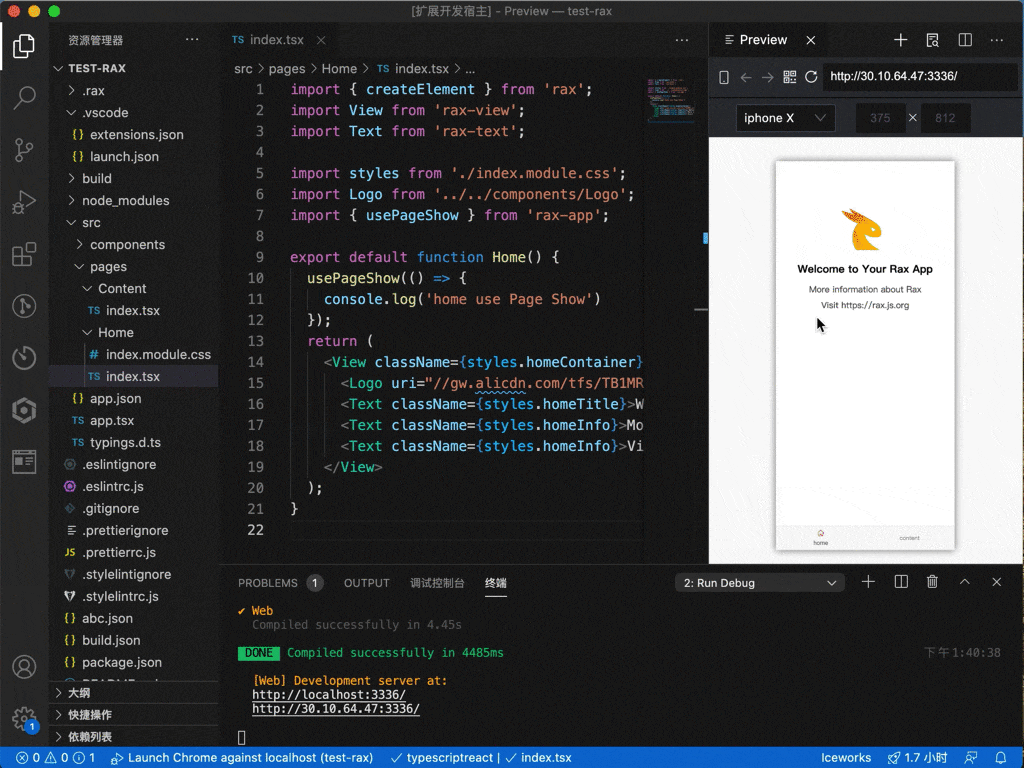Switch to 调试控制台 debug console tab

click(x=437, y=583)
